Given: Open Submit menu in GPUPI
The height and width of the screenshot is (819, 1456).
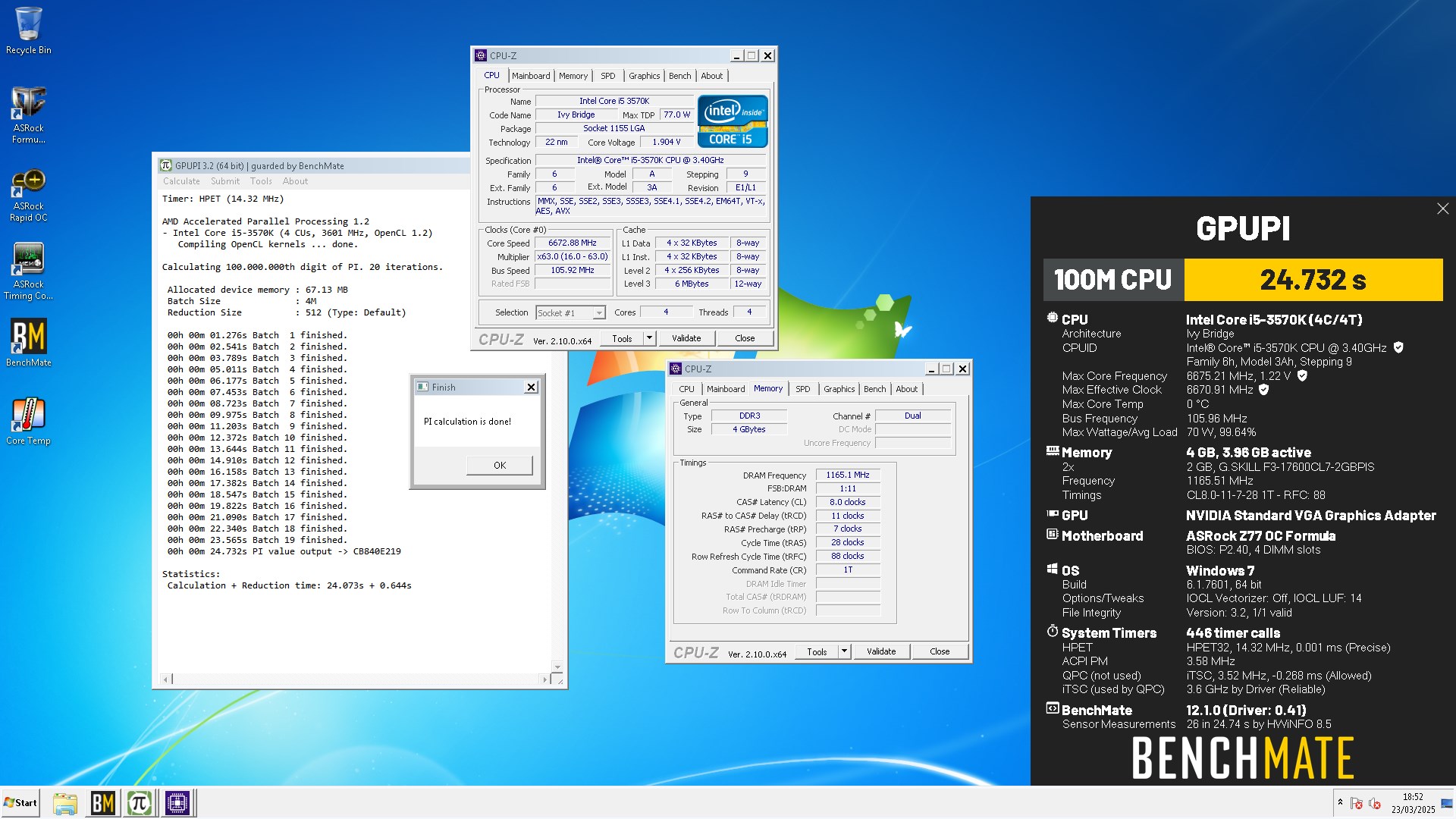Looking at the screenshot, I should coord(225,181).
